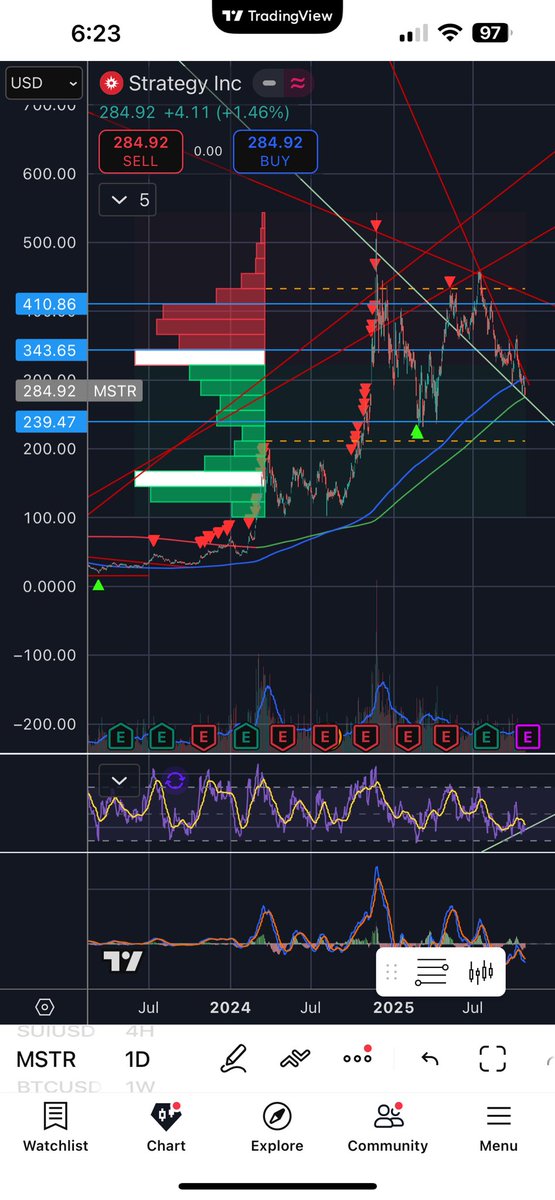
Task: Switch to the Watchlist tab
Action: [x=55, y=1128]
